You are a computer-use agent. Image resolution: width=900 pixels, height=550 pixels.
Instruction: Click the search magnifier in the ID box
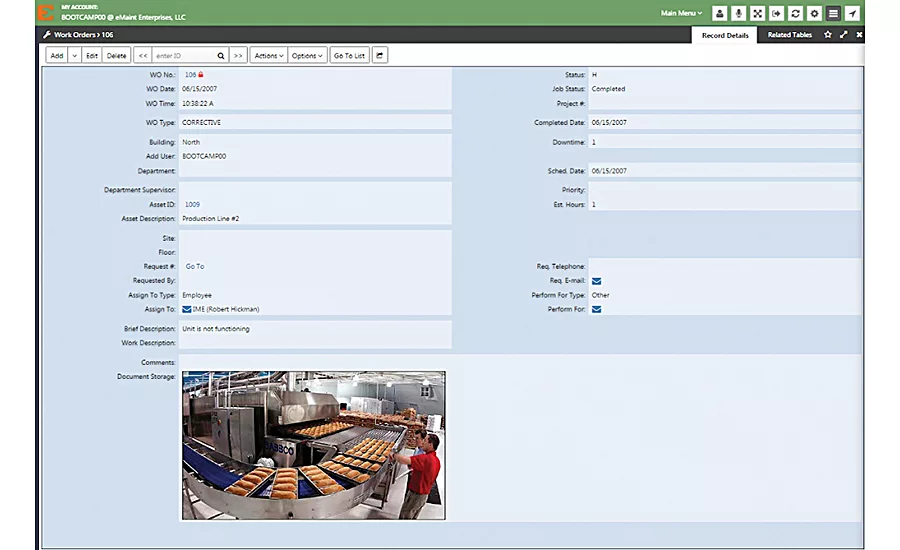[220, 56]
